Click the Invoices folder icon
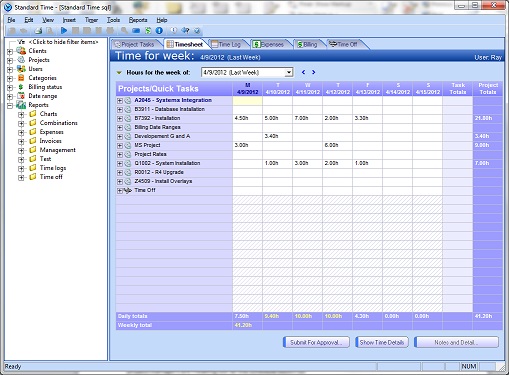 [33, 141]
